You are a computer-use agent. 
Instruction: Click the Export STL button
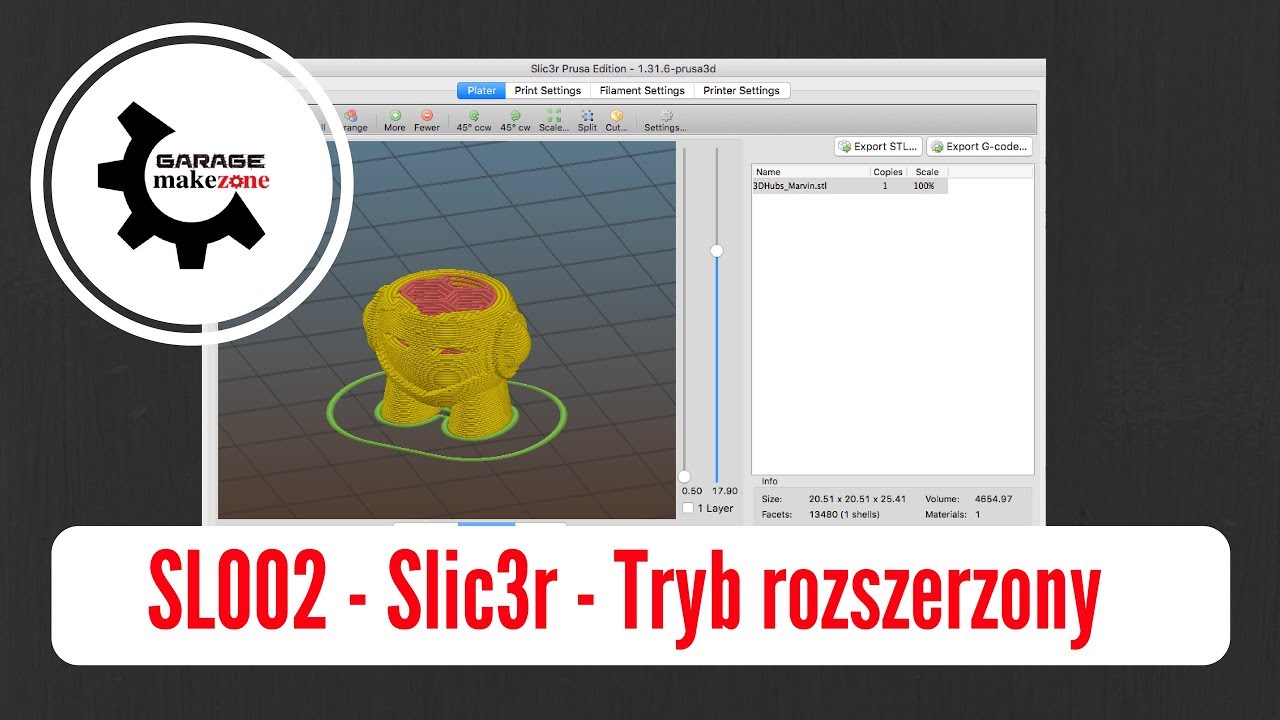point(878,146)
